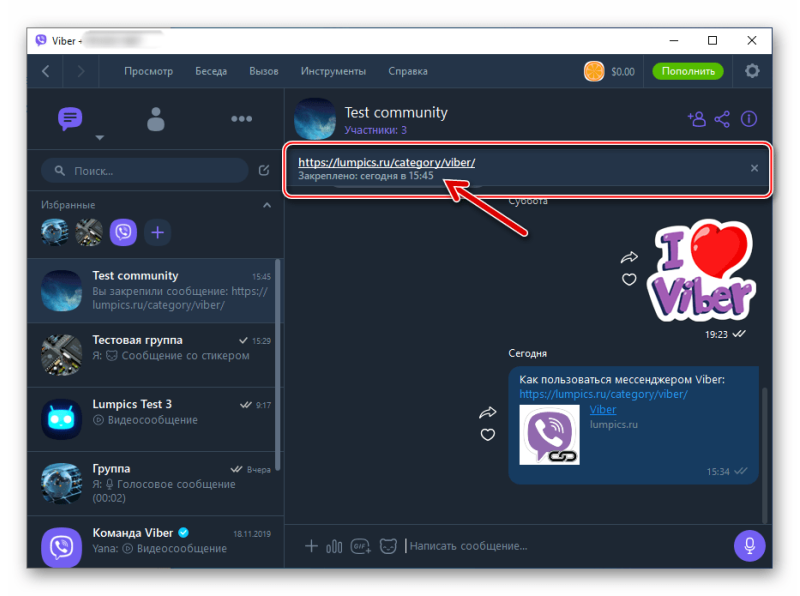
Task: Click the Участники: 3 members link
Action: click(x=376, y=130)
